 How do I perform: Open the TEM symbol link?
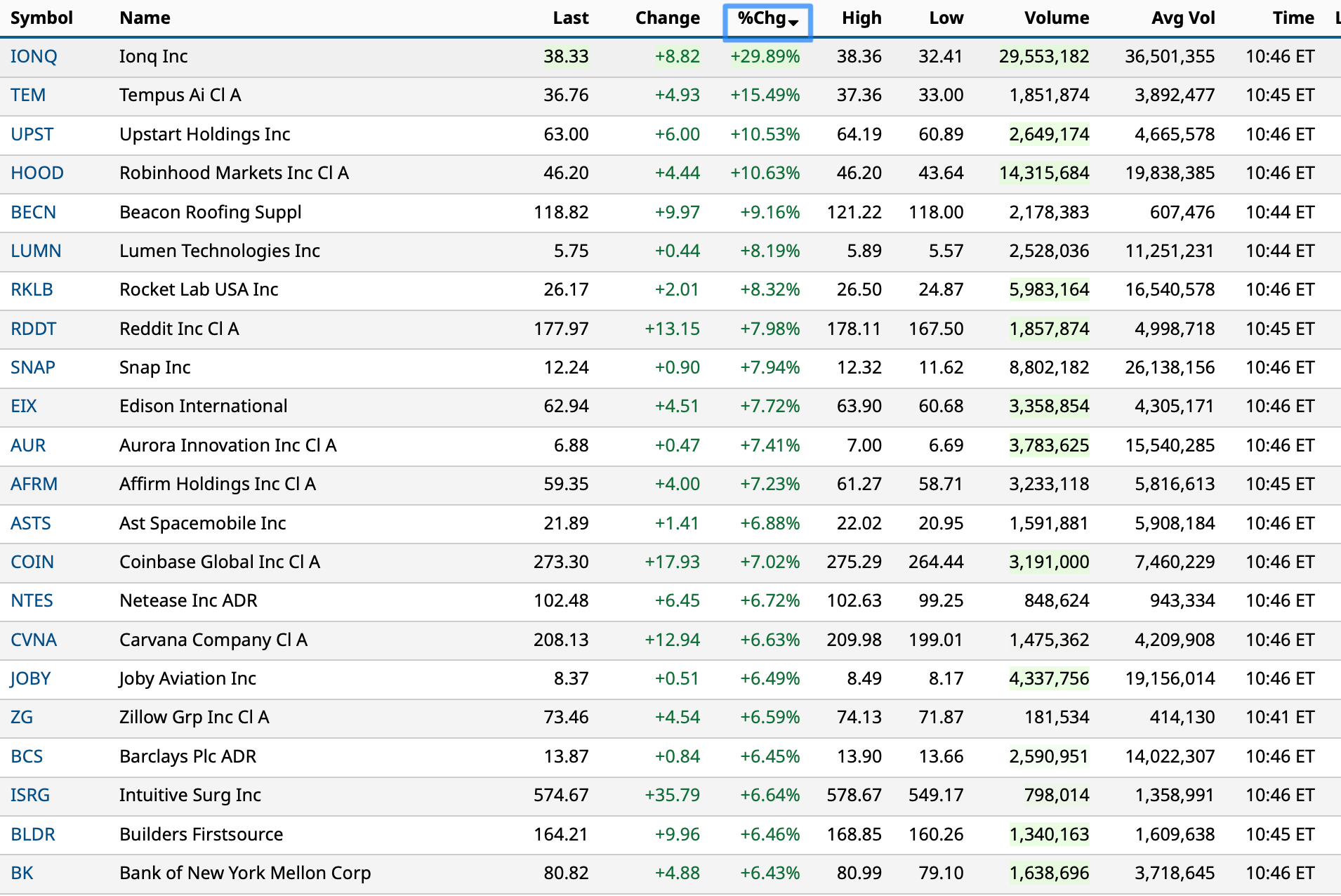(28, 95)
